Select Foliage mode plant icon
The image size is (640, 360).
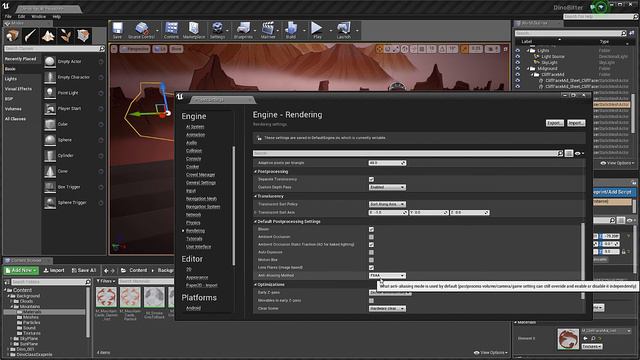pyautogui.click(x=66, y=36)
